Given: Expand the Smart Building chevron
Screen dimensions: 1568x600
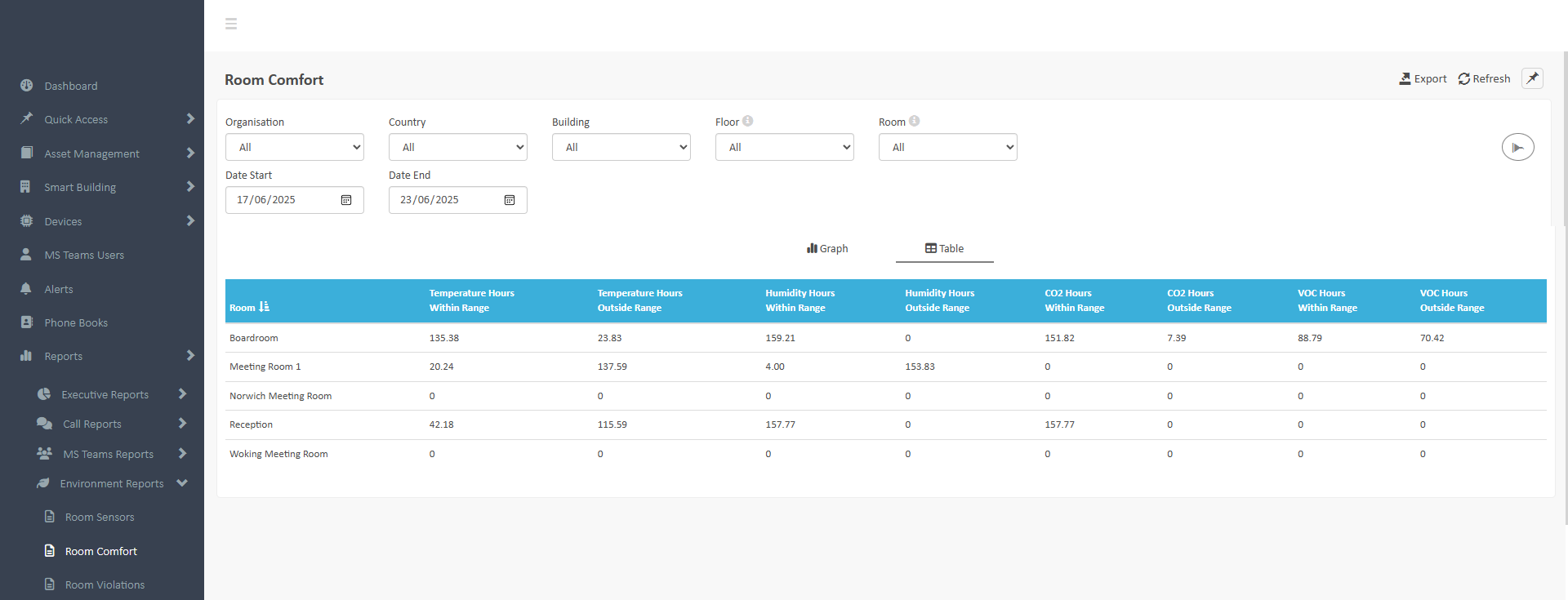Looking at the screenshot, I should [190, 186].
